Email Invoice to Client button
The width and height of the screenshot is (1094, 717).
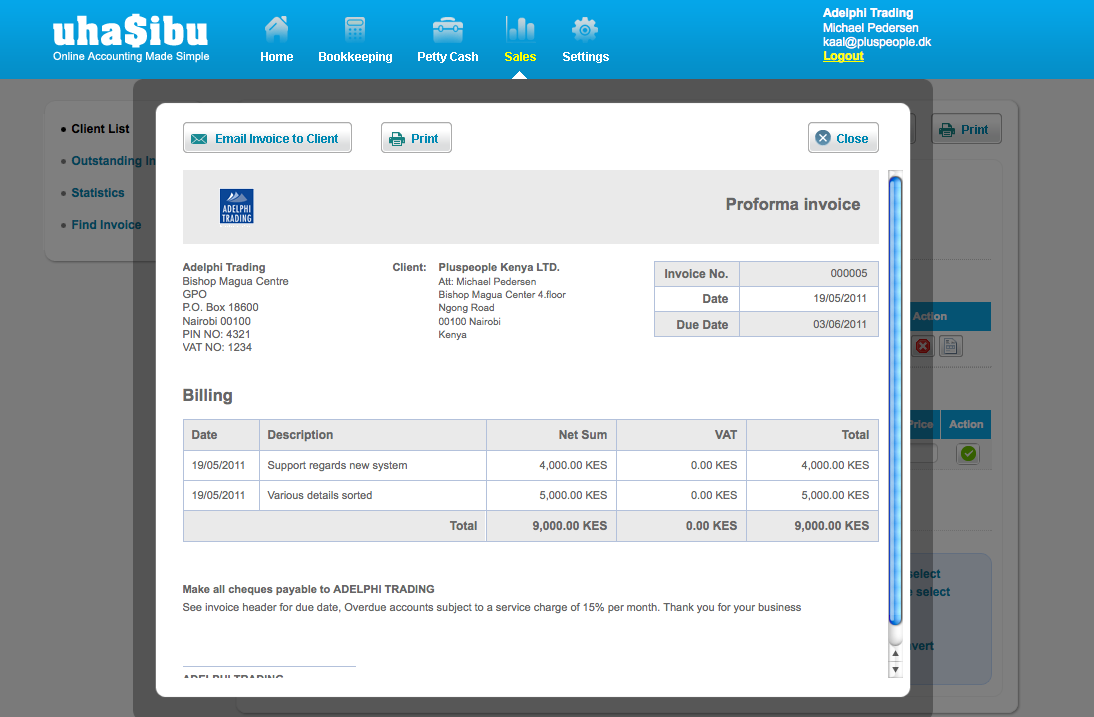point(267,138)
